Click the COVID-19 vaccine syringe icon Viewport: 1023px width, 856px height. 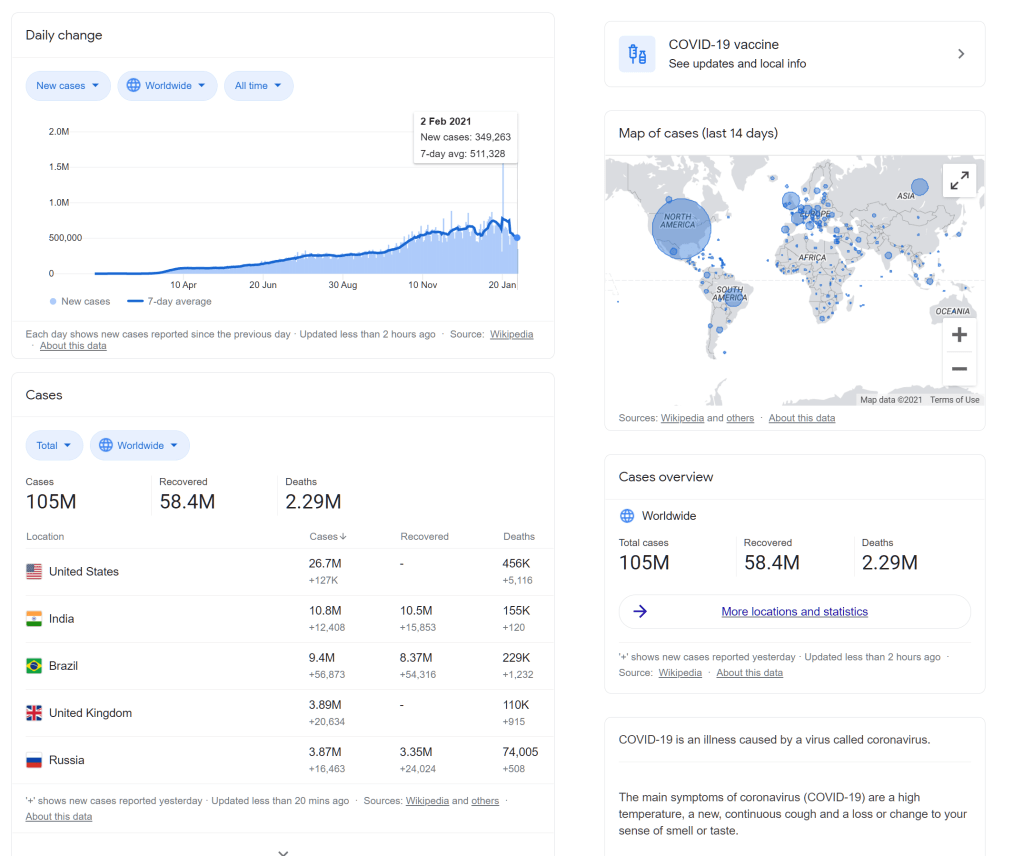(x=637, y=54)
